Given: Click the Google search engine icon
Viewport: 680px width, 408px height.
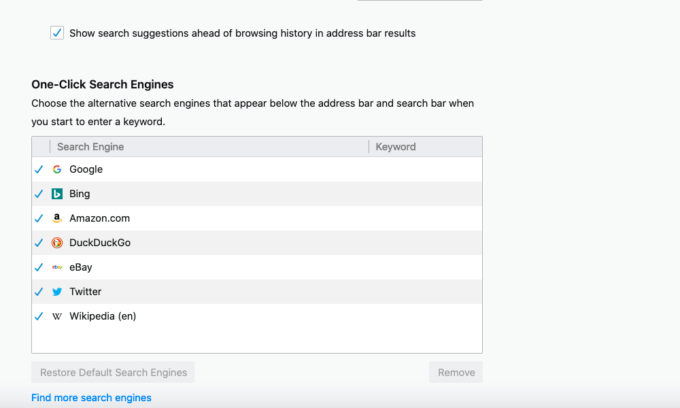Looking at the screenshot, I should pyautogui.click(x=57, y=169).
